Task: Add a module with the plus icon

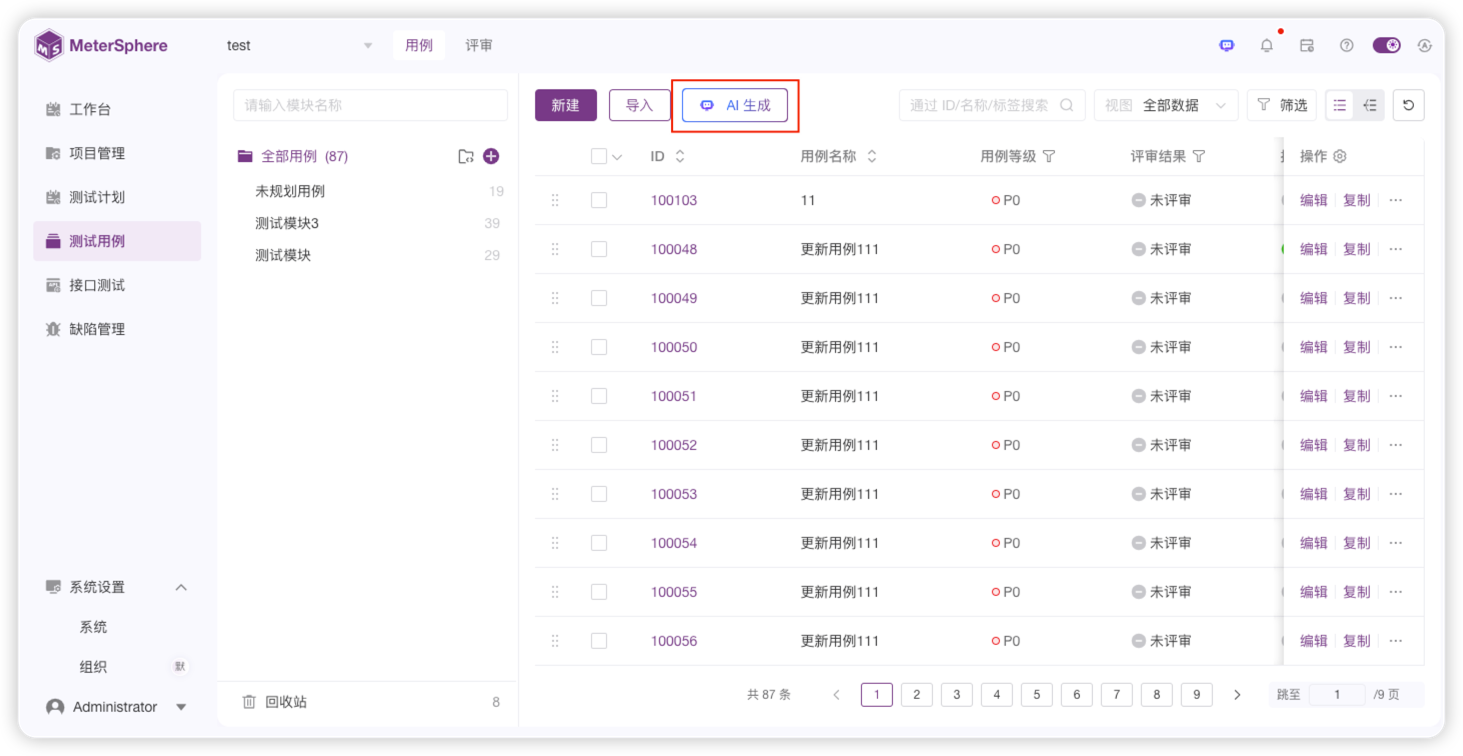Action: [491, 156]
